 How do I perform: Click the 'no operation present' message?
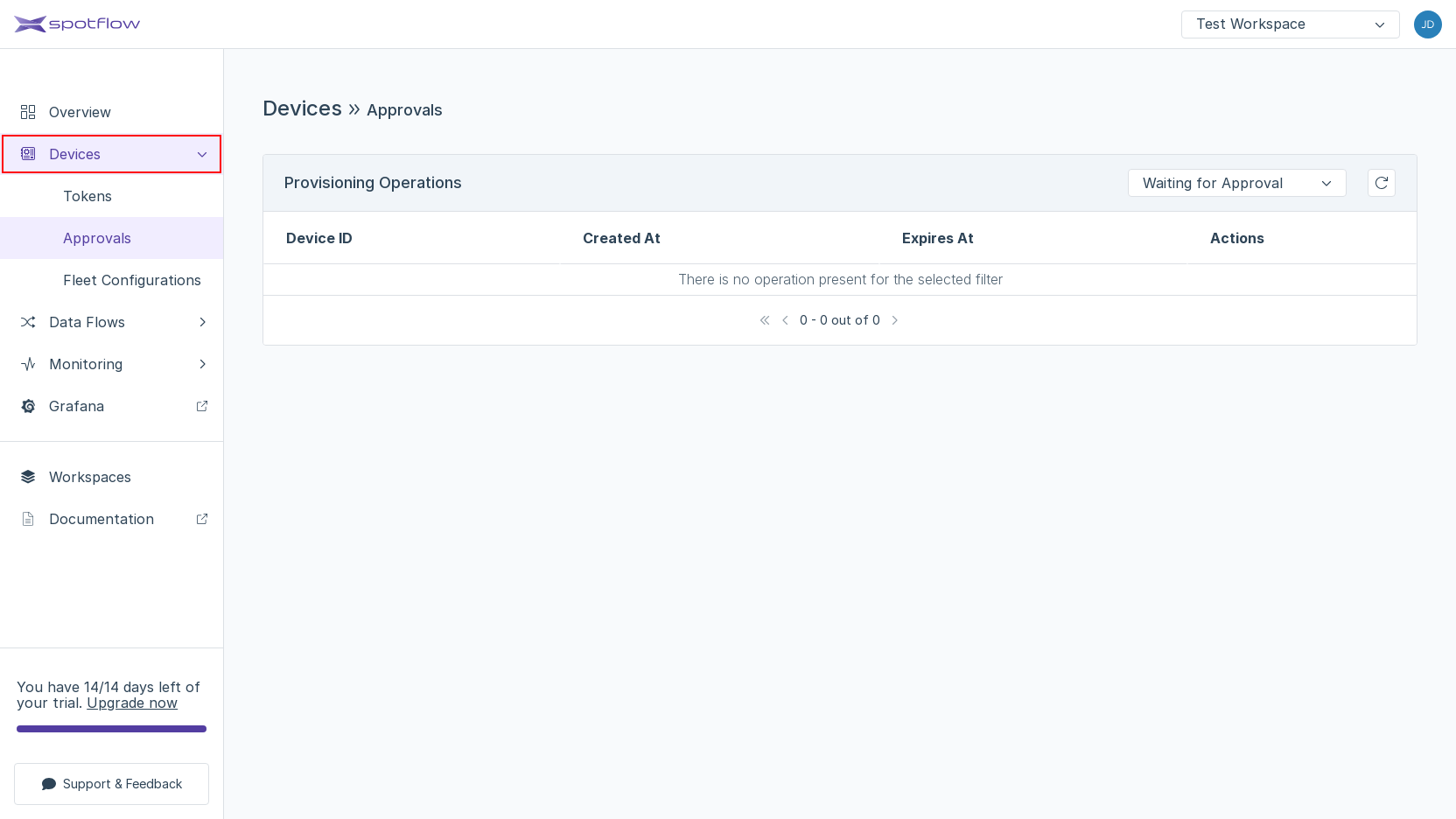840,280
